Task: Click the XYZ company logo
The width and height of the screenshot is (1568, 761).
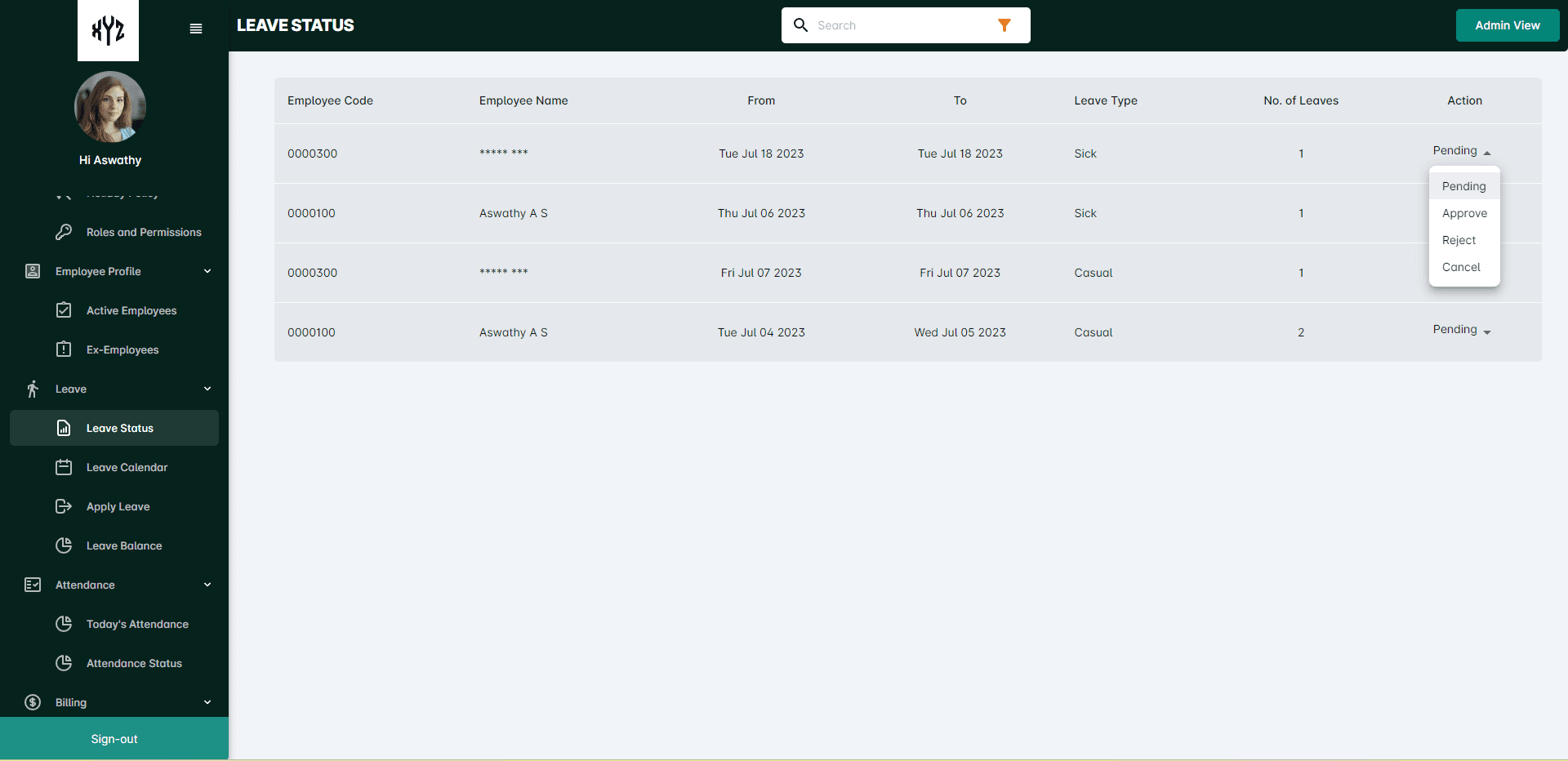Action: tap(108, 30)
